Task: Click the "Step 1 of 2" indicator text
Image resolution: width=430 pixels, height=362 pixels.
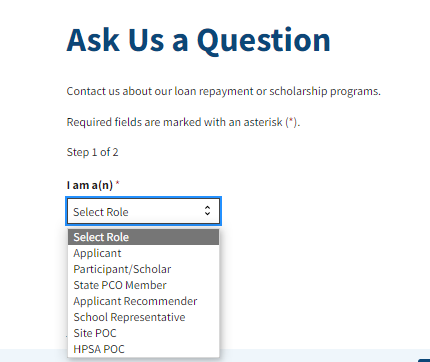Action: pyautogui.click(x=92, y=152)
